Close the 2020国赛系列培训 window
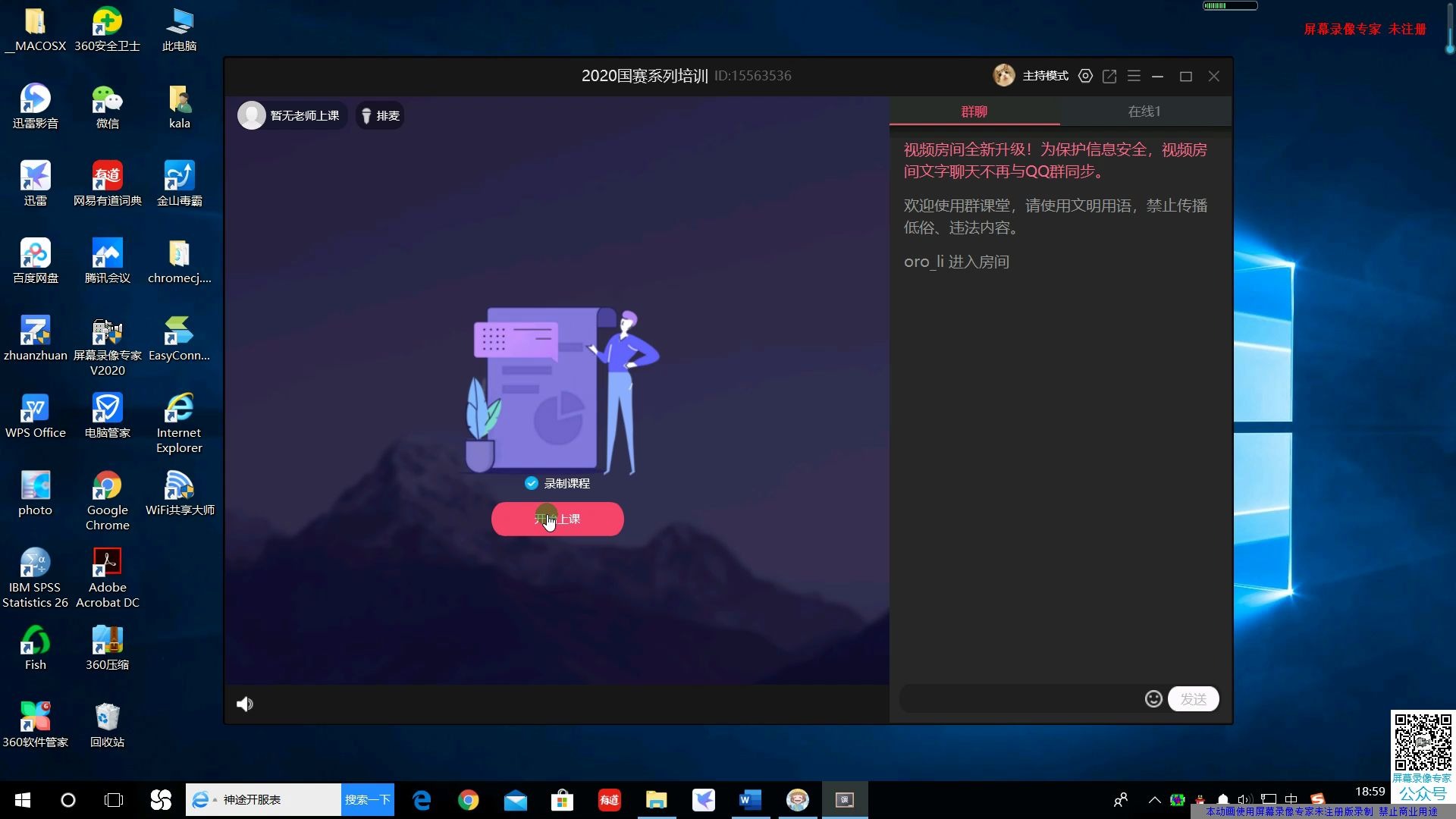The height and width of the screenshot is (819, 1456). tap(1214, 76)
